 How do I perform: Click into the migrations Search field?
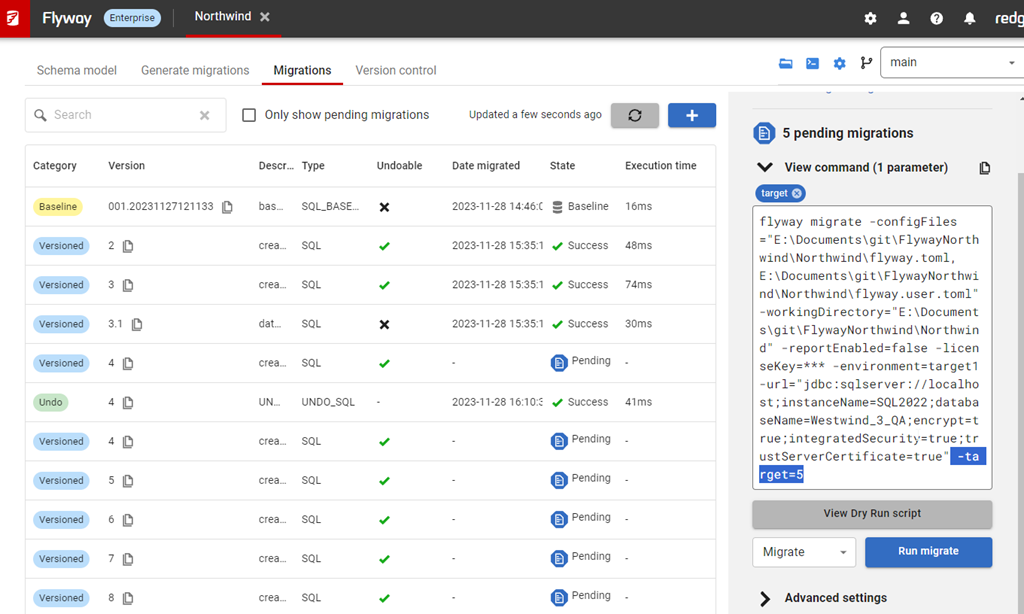(120, 115)
